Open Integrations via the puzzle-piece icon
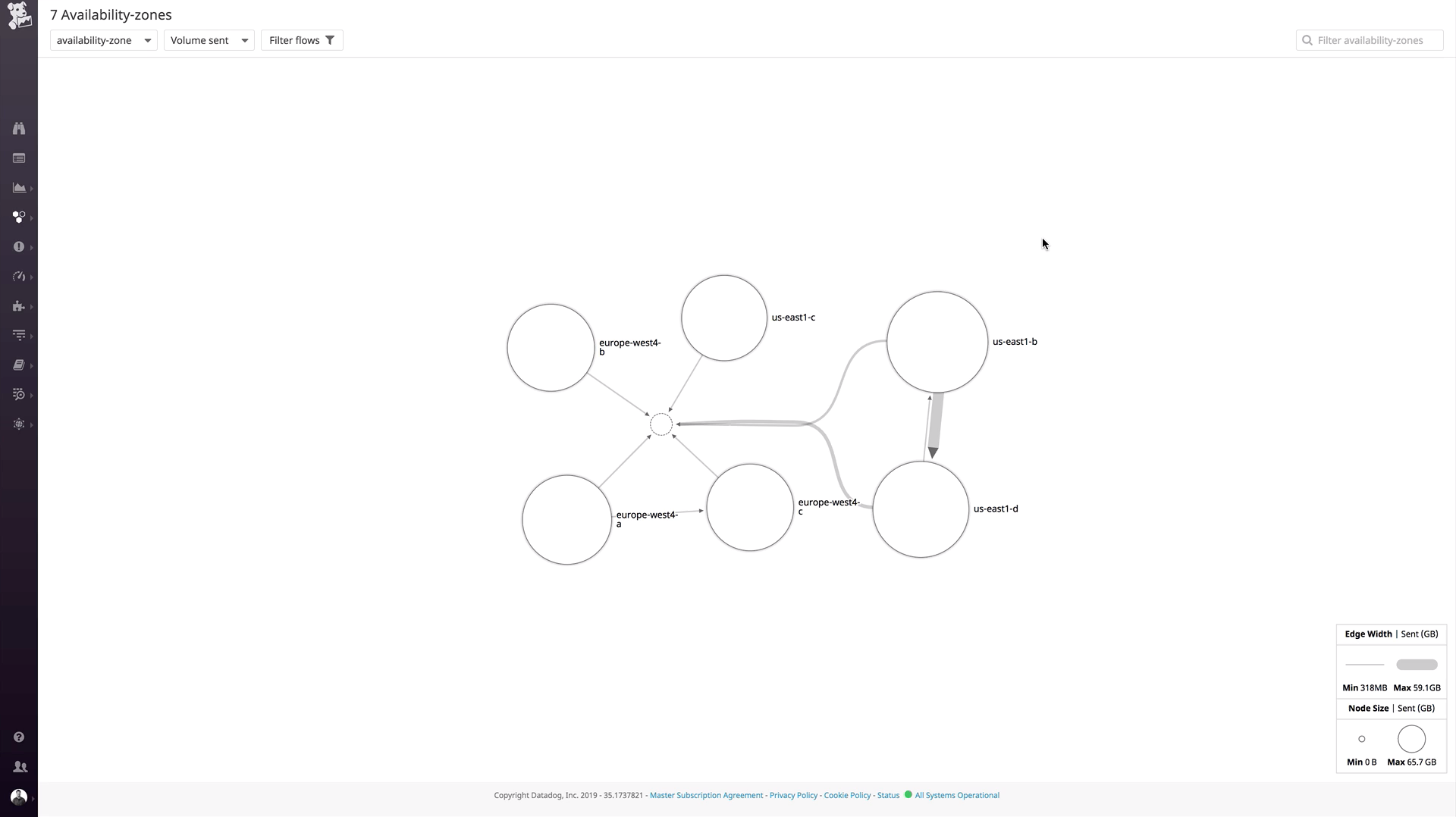Viewport: 1456px width, 817px height. point(20,306)
